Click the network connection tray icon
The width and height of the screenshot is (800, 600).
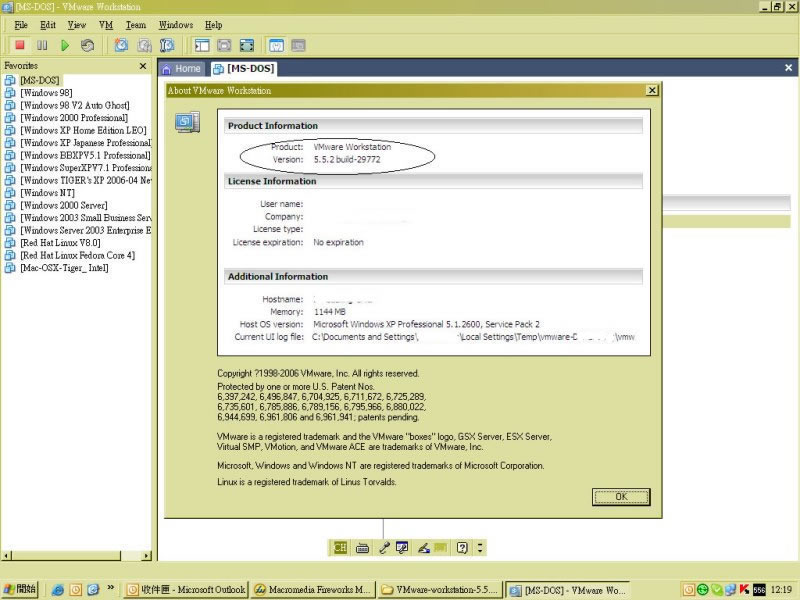731,589
